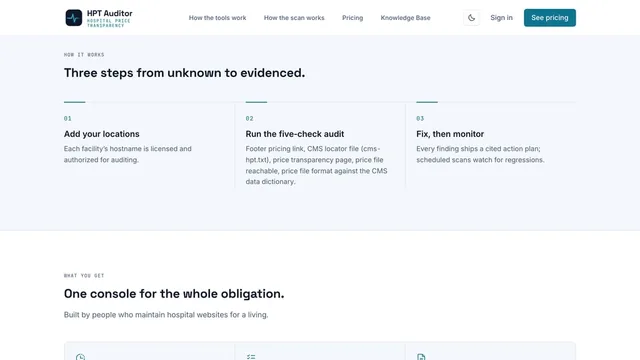
Task: Select the 'Run the five-check audit' heading
Action: click(x=295, y=134)
